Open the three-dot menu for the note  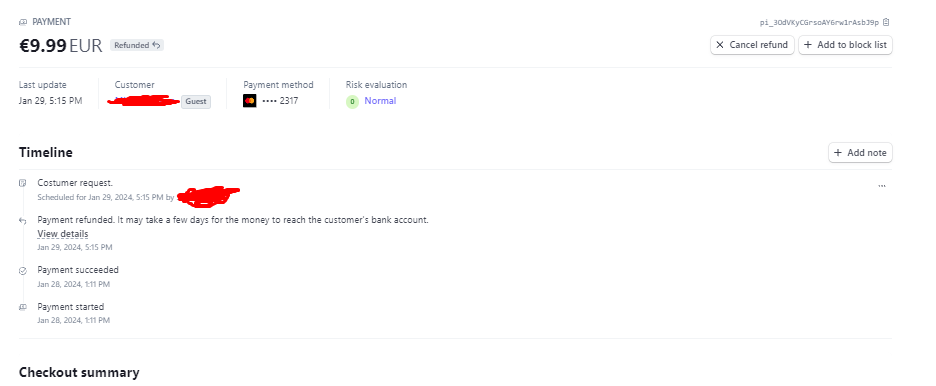[882, 186]
